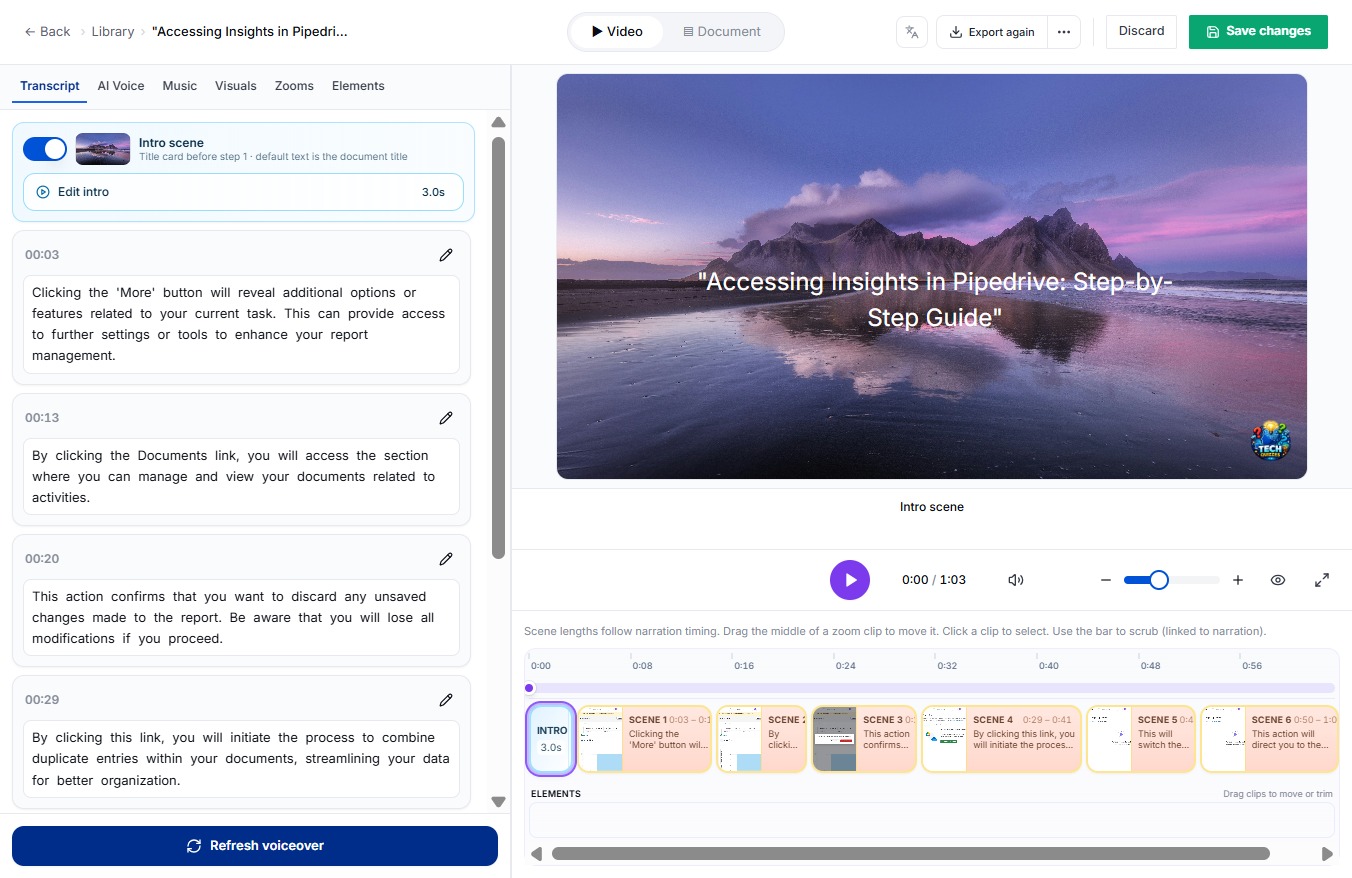The width and height of the screenshot is (1352, 878).
Task: Click the purple timeline scrub bar
Action: pos(931,688)
